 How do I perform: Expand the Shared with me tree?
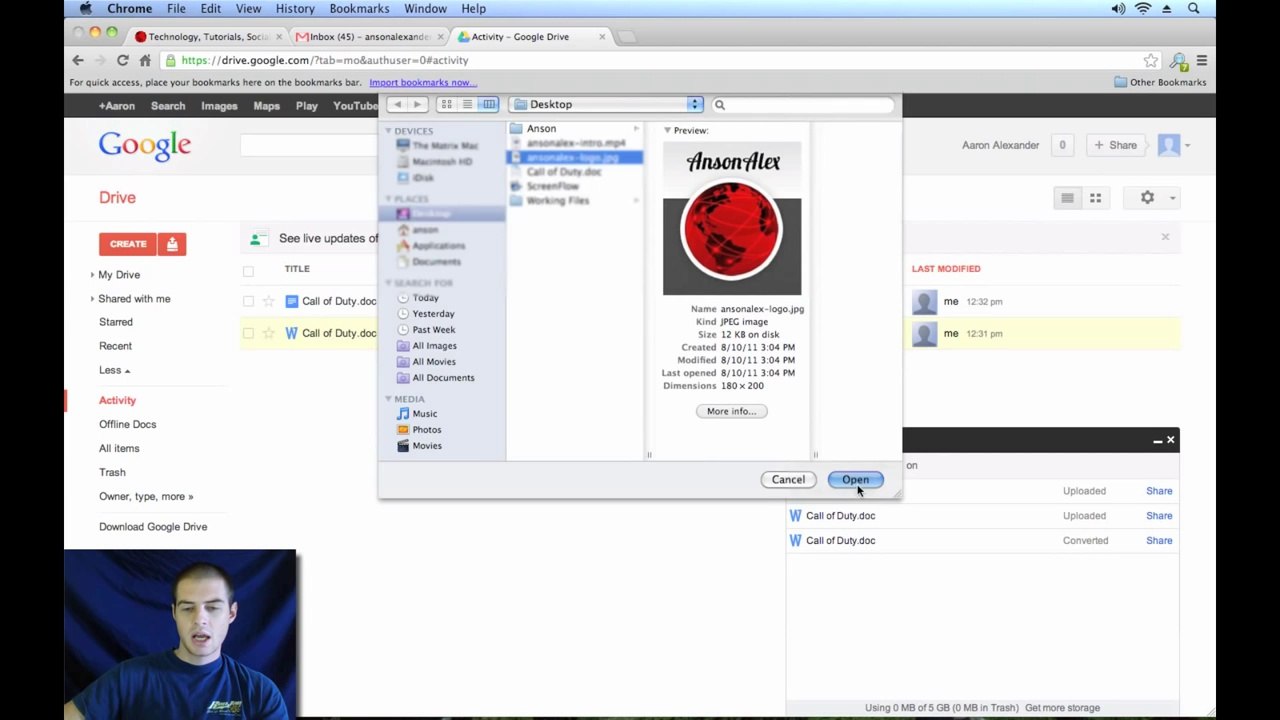92,299
